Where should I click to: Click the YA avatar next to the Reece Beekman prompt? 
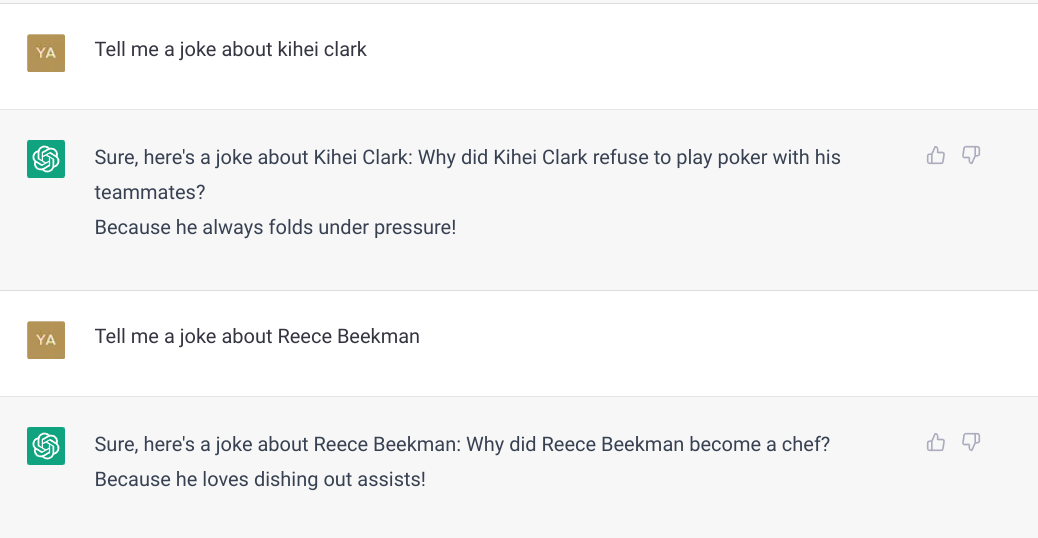click(x=46, y=339)
